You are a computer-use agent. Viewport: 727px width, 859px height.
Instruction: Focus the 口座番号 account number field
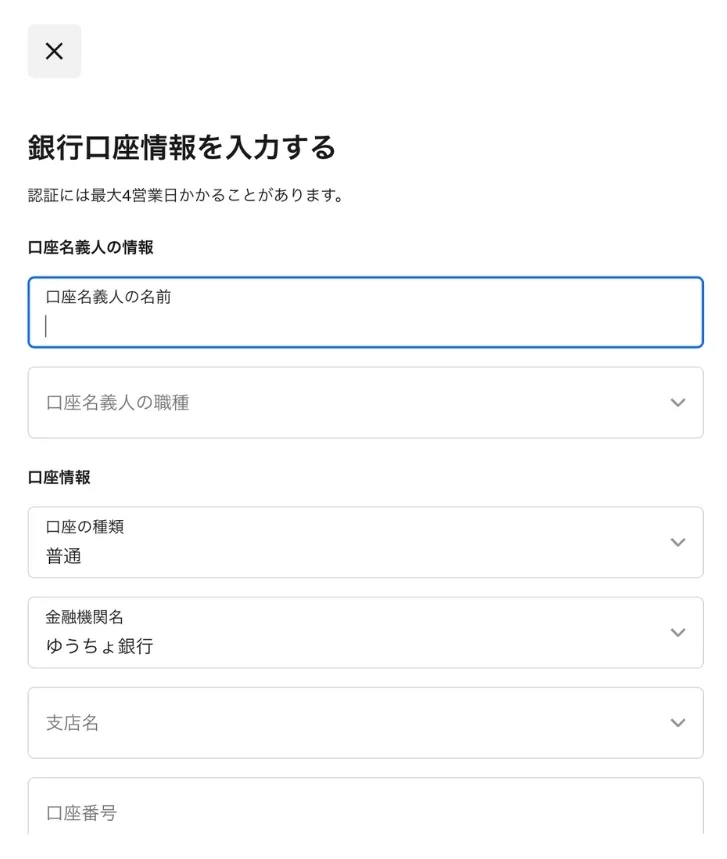tap(365, 812)
